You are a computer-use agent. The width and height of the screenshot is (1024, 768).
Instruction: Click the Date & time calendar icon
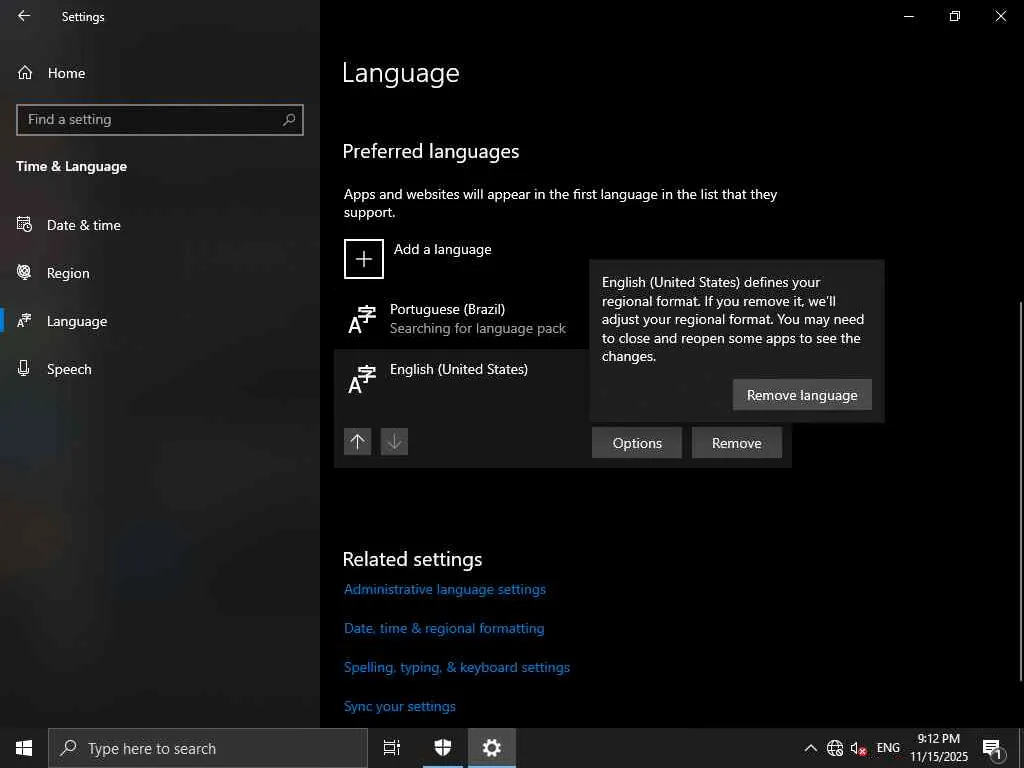(24, 225)
